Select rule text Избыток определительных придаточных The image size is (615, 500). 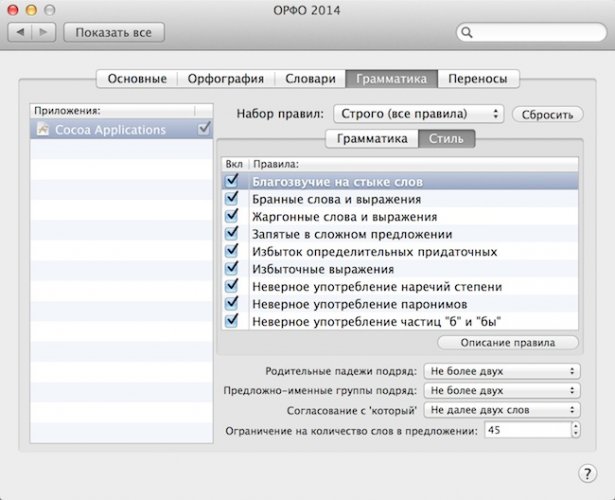click(x=374, y=252)
